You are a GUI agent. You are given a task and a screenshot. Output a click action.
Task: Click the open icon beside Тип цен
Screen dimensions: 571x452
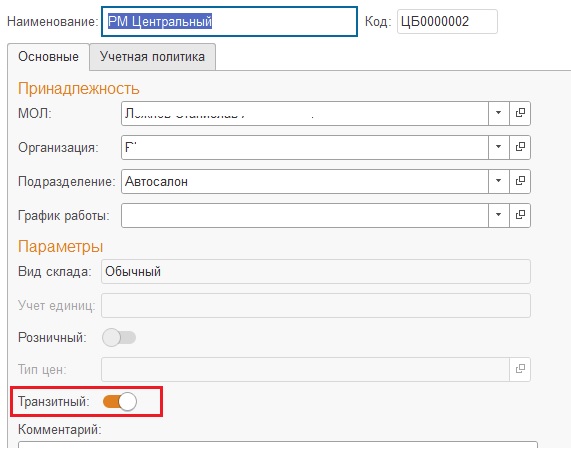(520, 369)
